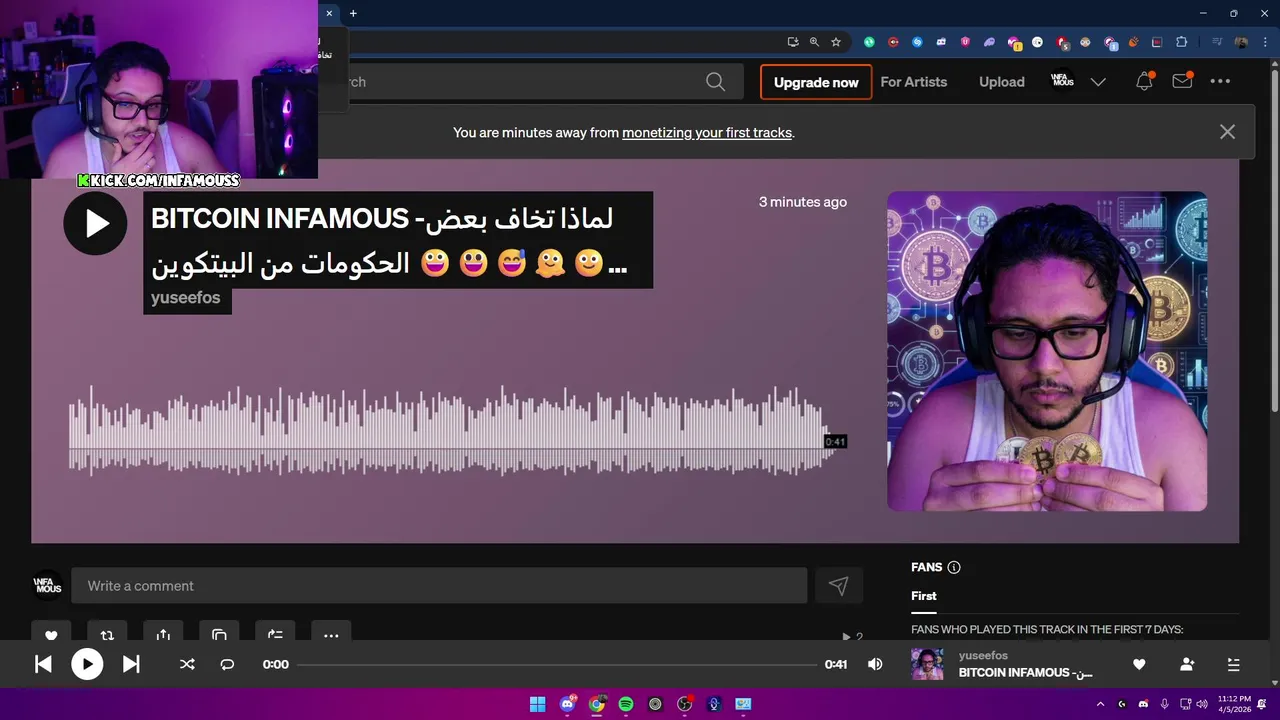Toggle repeat in player bar

pyautogui.click(x=227, y=664)
